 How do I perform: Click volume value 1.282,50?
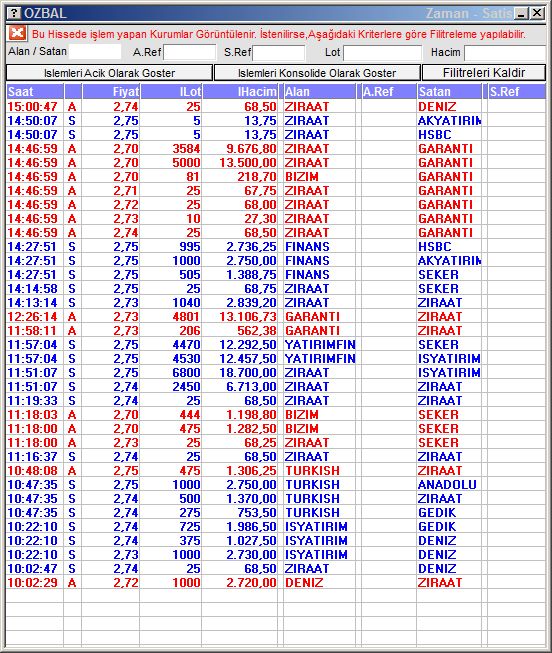(251, 429)
